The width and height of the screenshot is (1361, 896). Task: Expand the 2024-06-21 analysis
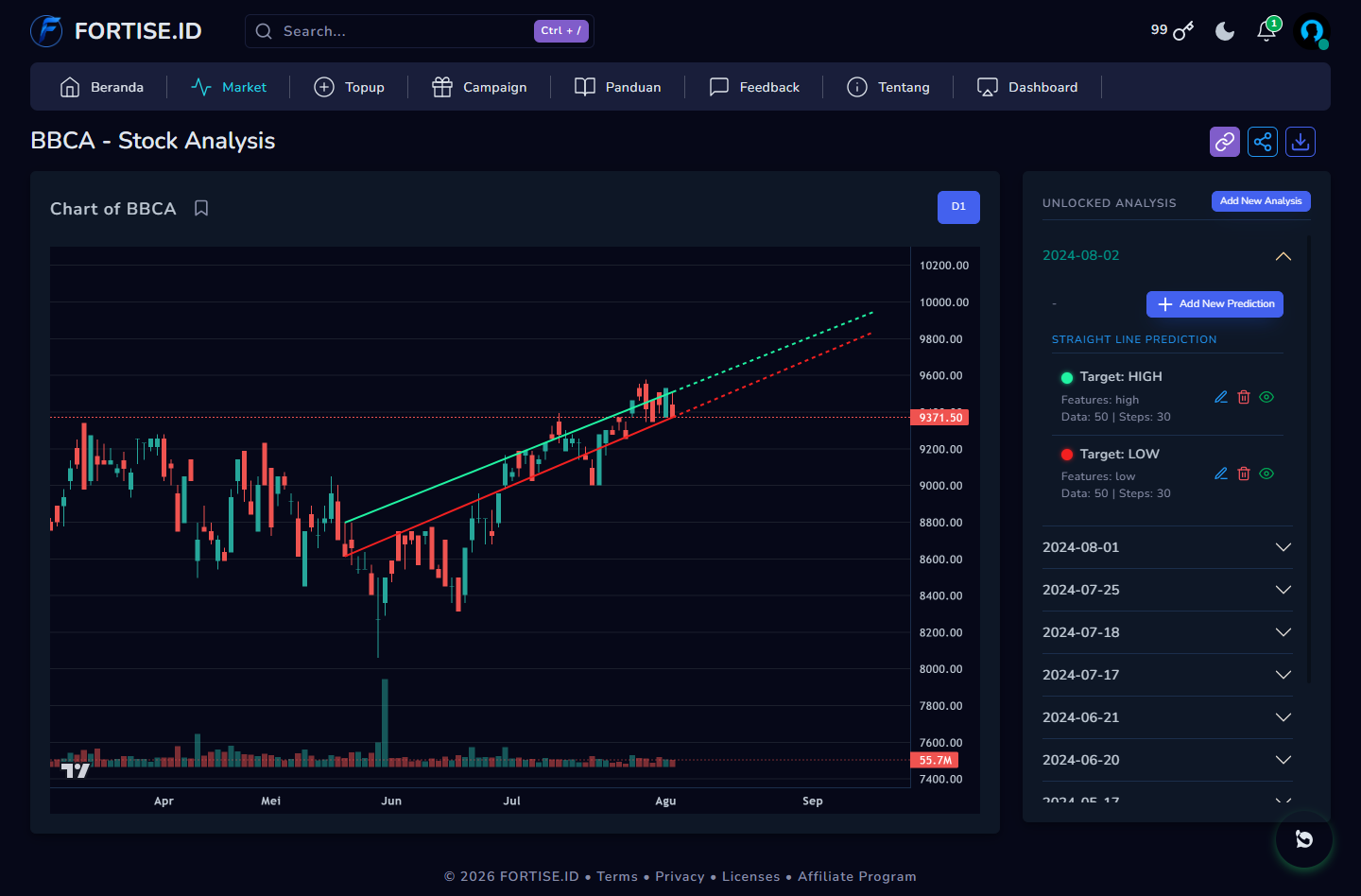1166,717
